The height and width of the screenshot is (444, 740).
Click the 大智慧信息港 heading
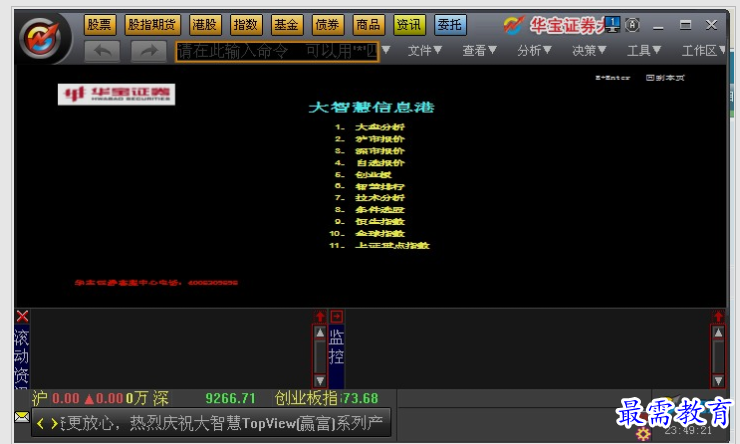pyautogui.click(x=371, y=107)
